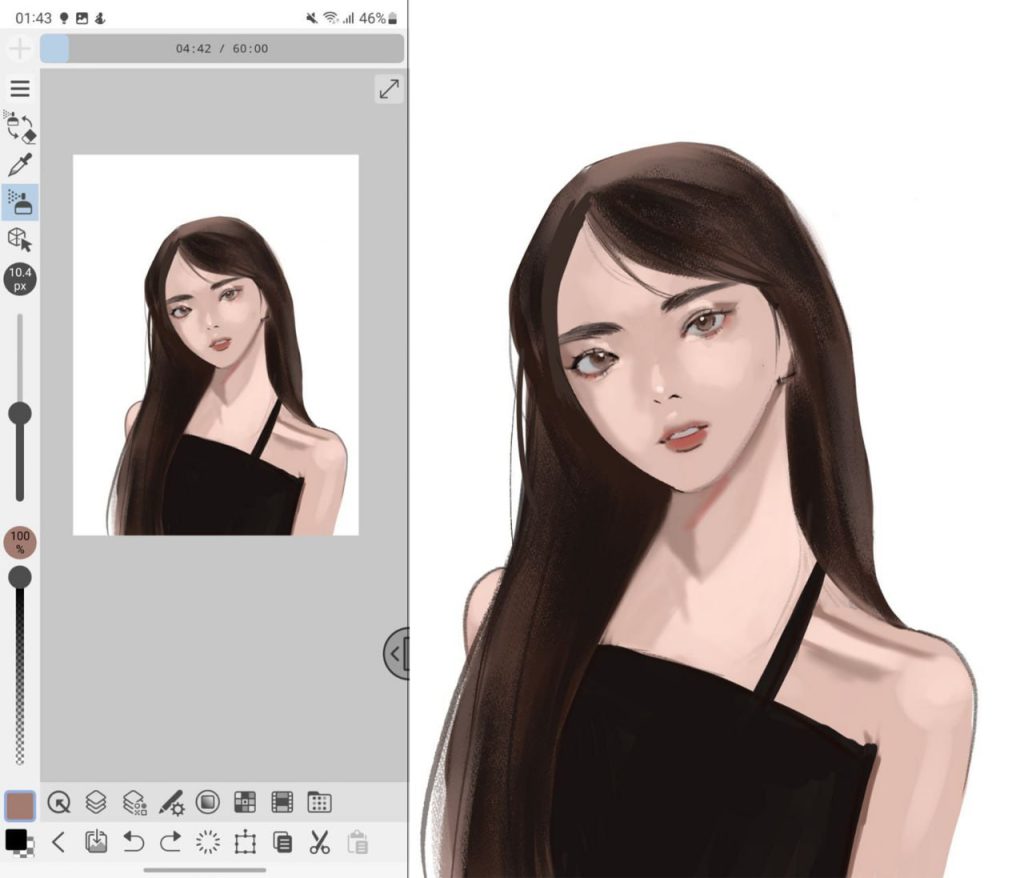
Task: Tap the 46% battery indicator
Action: 377,18
